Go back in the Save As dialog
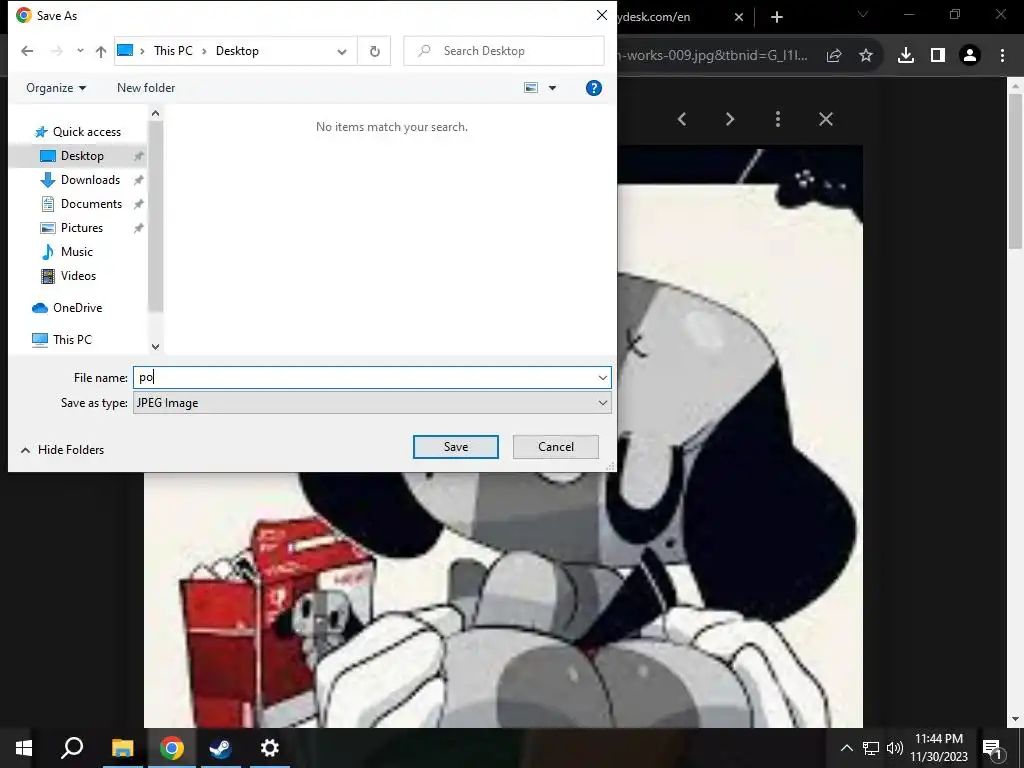The height and width of the screenshot is (768, 1024). click(x=27, y=51)
